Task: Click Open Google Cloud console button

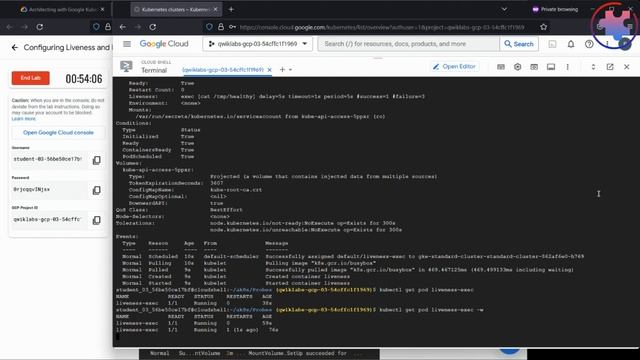Action: [58, 133]
